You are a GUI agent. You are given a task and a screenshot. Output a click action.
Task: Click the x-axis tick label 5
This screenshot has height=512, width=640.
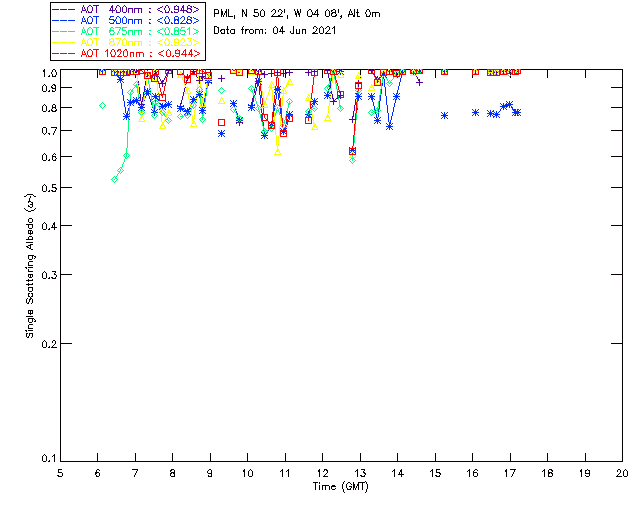60,472
